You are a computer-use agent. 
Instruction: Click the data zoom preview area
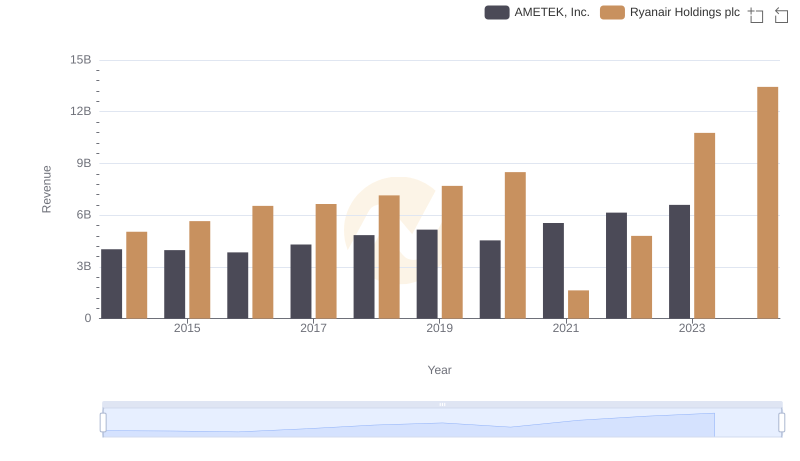pyautogui.click(x=442, y=422)
